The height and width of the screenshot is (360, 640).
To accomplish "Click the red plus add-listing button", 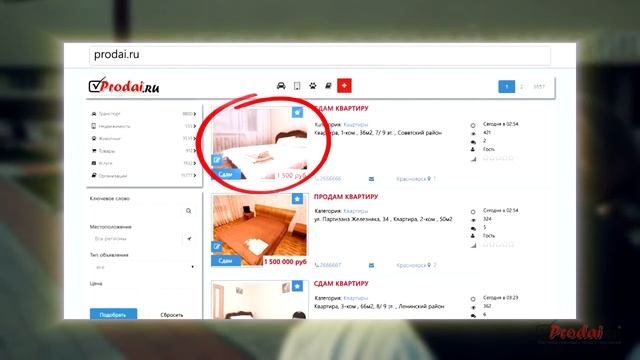I will click(344, 86).
